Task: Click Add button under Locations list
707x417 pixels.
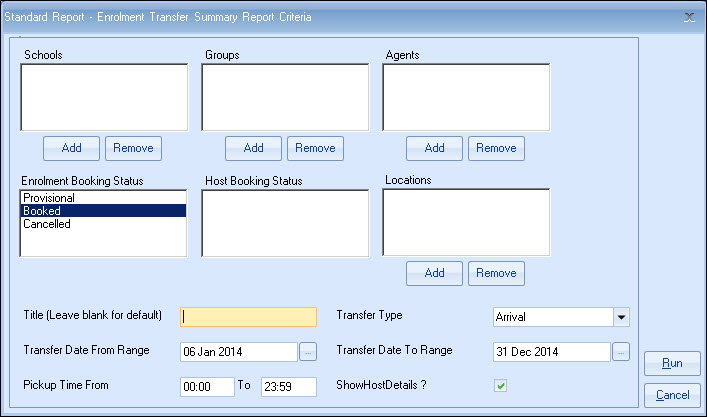Action: pos(434,273)
